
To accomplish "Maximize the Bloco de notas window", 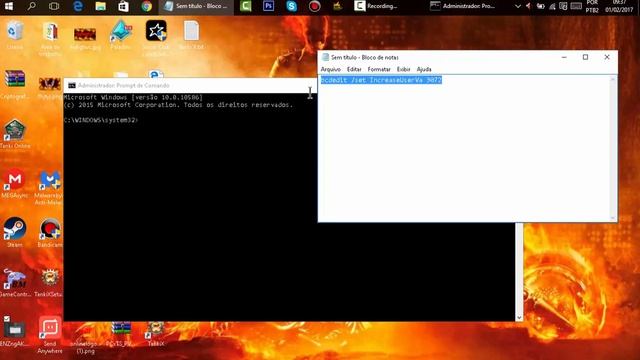I will pyautogui.click(x=585, y=57).
